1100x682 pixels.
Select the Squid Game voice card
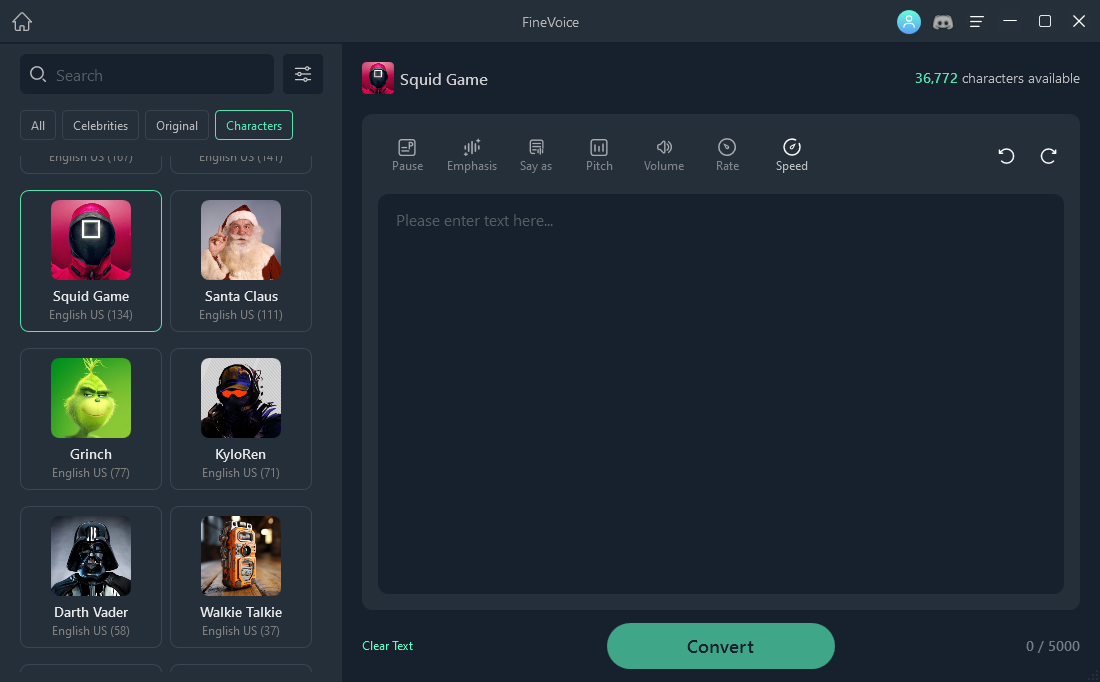pyautogui.click(x=90, y=261)
